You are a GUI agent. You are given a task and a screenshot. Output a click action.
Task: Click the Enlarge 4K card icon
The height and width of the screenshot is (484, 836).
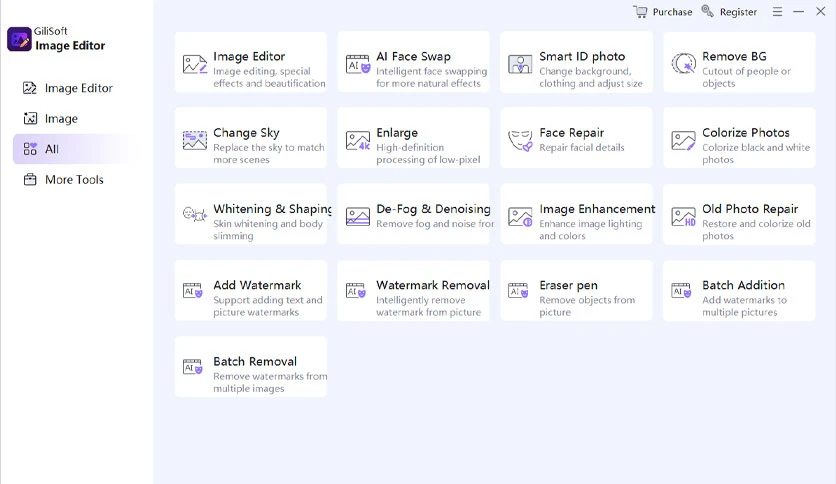pos(357,140)
